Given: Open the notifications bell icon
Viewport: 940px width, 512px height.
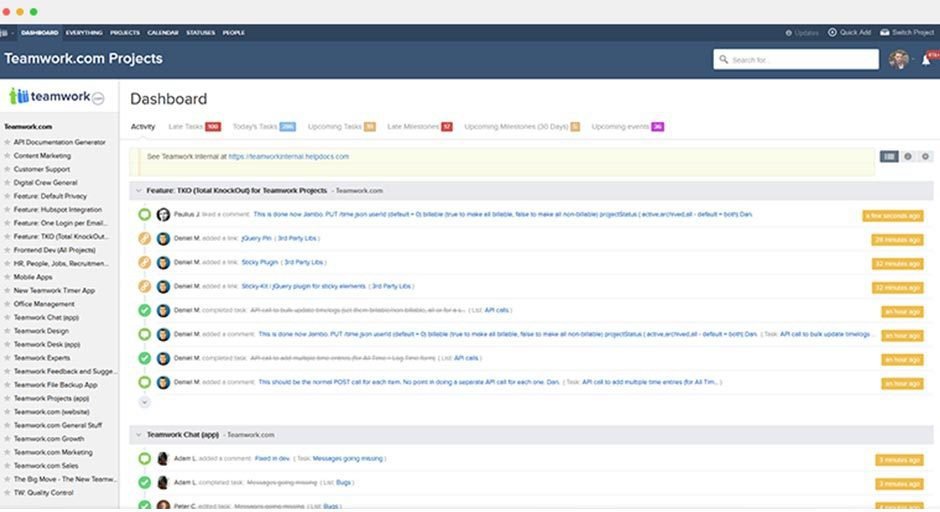Looking at the screenshot, I should [x=926, y=60].
